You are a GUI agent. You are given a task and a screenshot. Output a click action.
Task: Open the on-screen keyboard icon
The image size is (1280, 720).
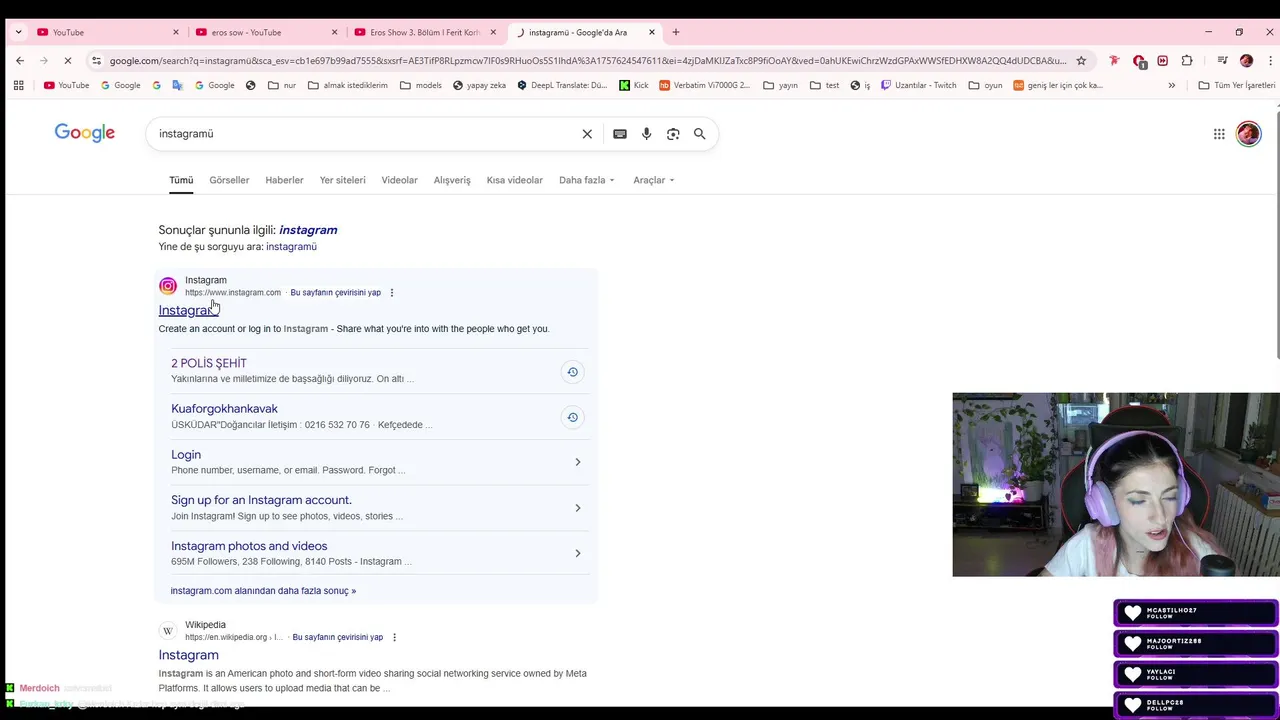pyautogui.click(x=620, y=134)
